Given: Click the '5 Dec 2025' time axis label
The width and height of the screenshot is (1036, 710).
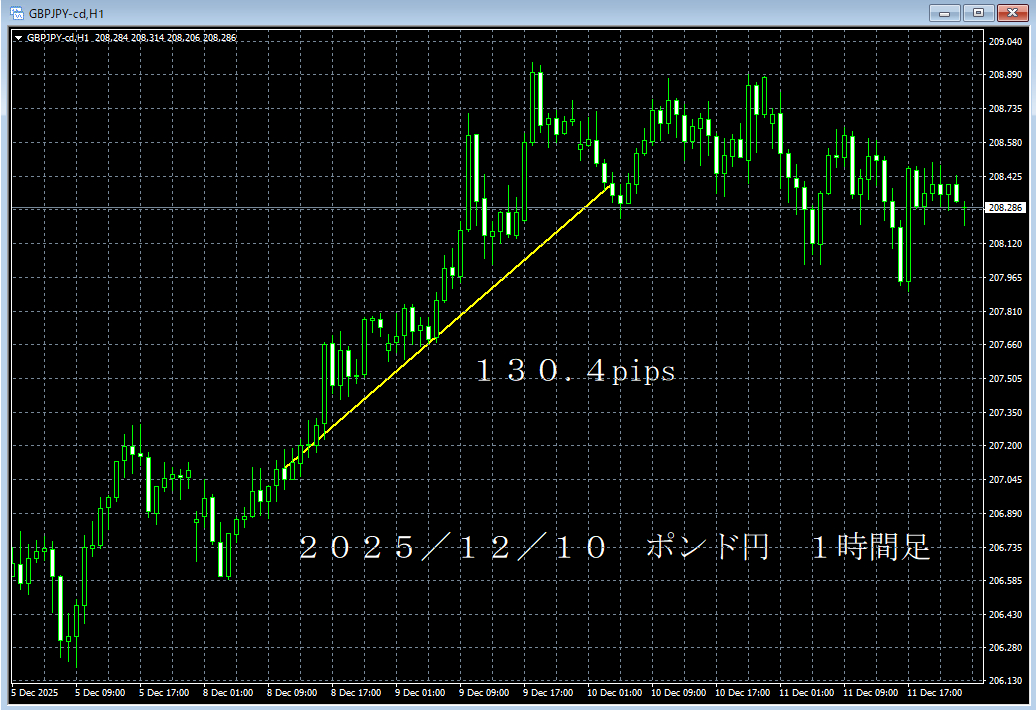Looking at the screenshot, I should point(34,693).
